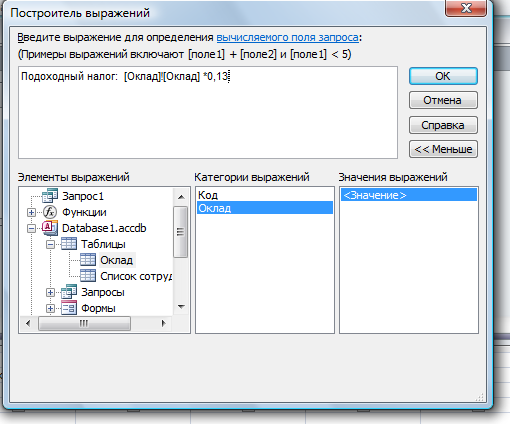Click the tree's scroll down arrow
This screenshot has height=424, width=510.
coord(181,307)
